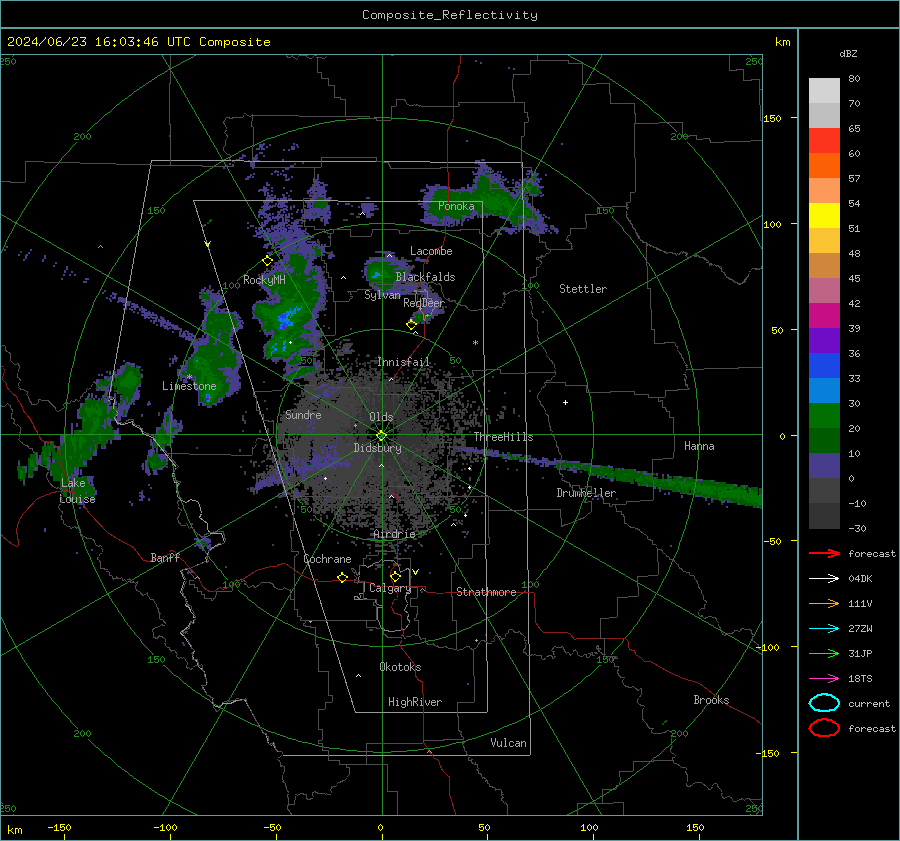
Task: Pick the yellow 54 dBZ color swatch
Action: 824,215
